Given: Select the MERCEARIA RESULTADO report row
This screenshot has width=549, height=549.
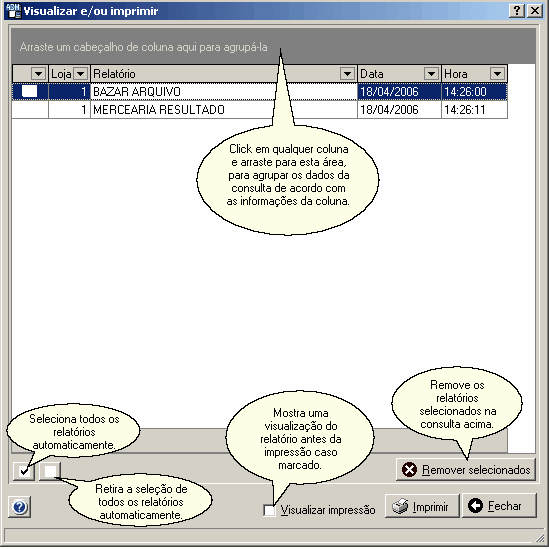Looking at the screenshot, I should click(x=259, y=110).
